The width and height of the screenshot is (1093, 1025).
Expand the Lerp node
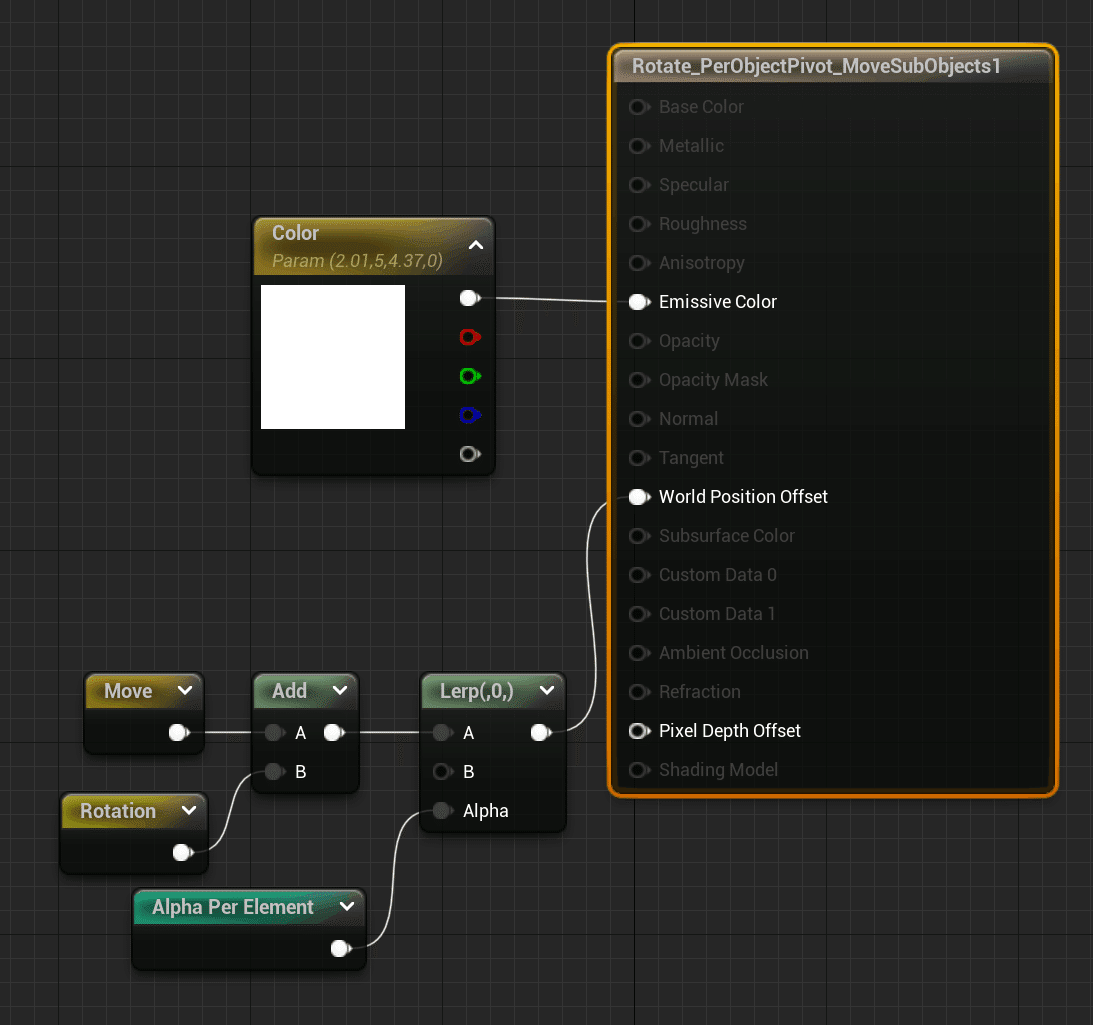tap(547, 690)
